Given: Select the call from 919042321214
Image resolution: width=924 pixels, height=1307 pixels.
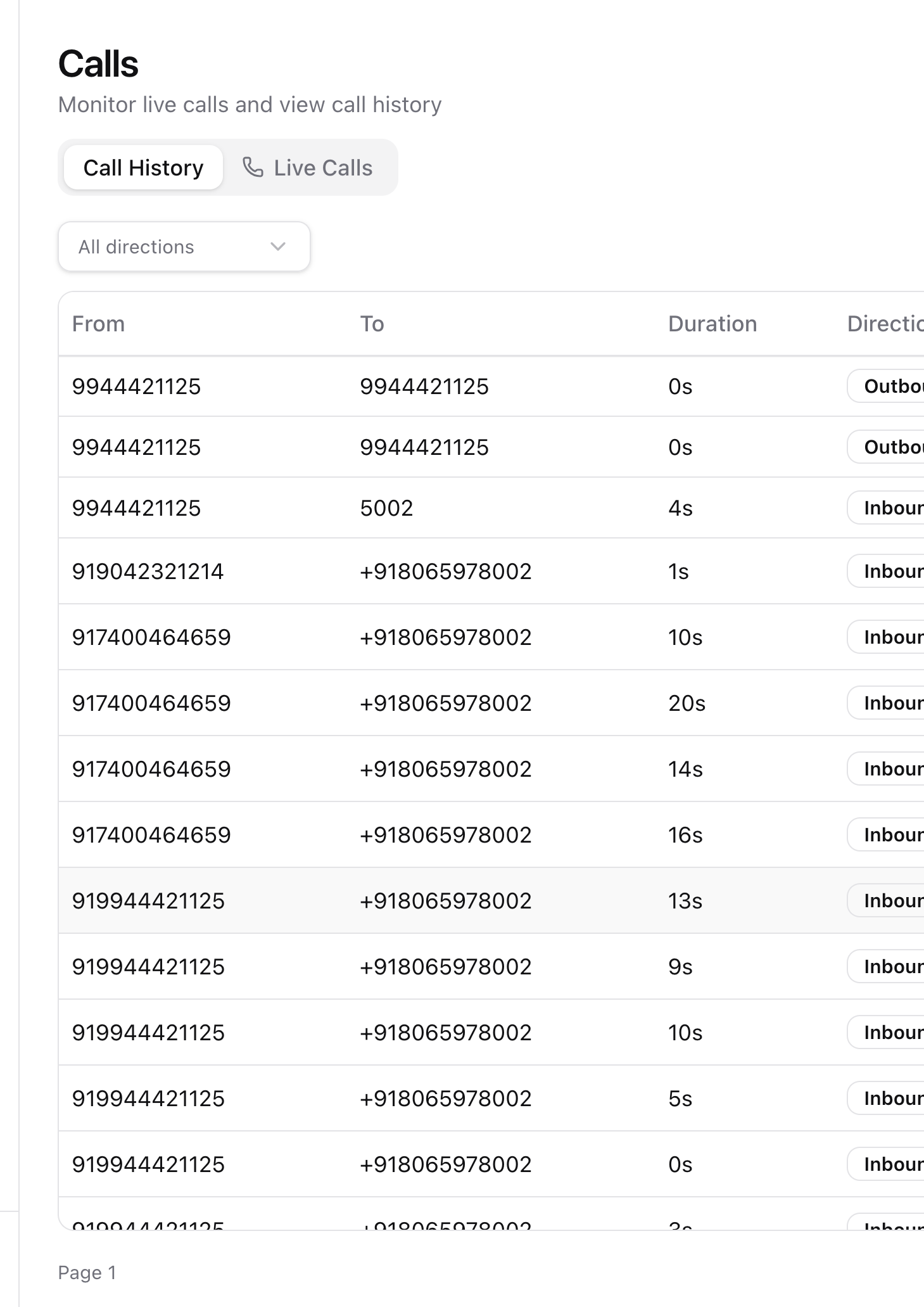Looking at the screenshot, I should (148, 571).
